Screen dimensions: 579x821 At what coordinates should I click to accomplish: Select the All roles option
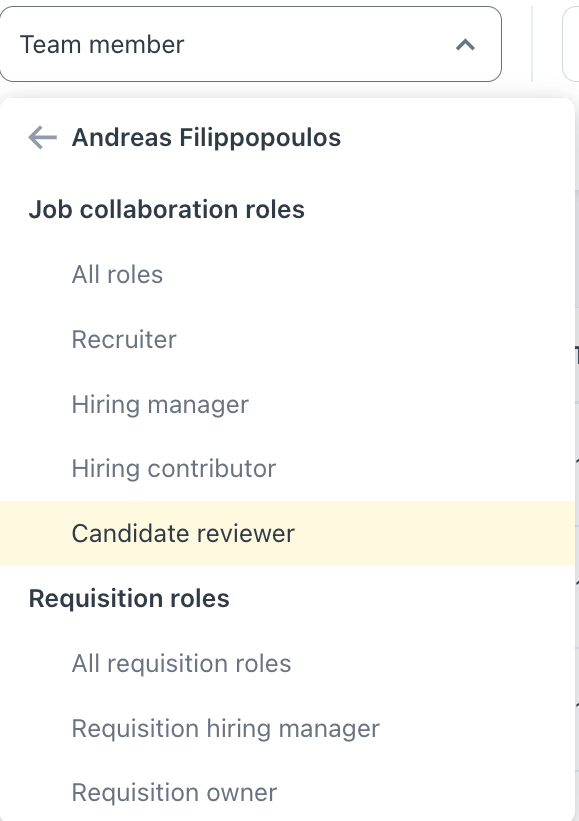pyautogui.click(x=117, y=274)
